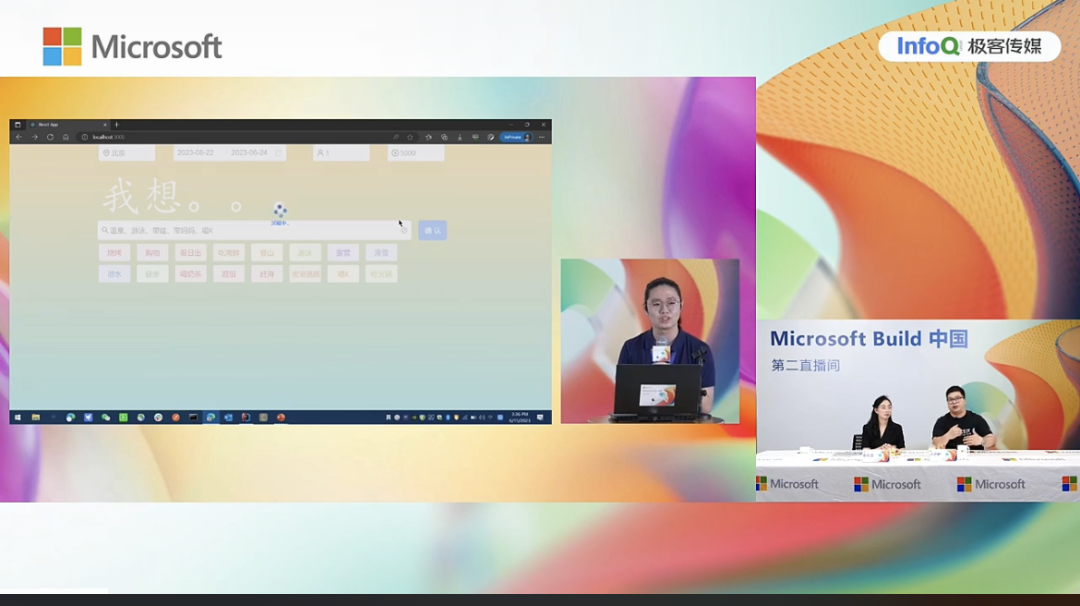The height and width of the screenshot is (606, 1080).
Task: Click the 我想 search input box
Action: pos(254,230)
